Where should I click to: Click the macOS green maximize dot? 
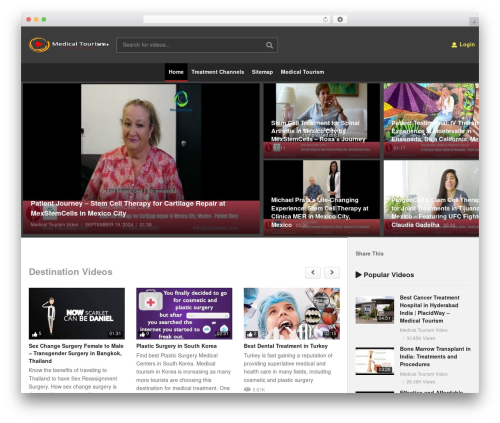click(44, 19)
